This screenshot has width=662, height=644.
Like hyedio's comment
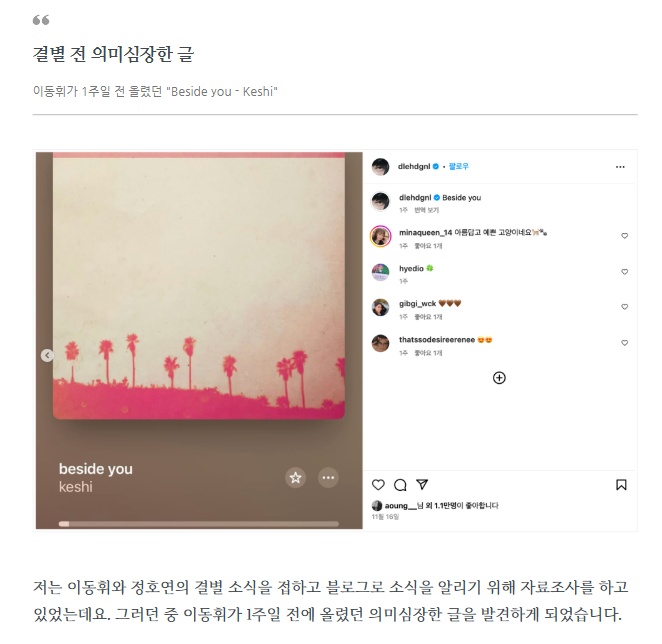(624, 272)
